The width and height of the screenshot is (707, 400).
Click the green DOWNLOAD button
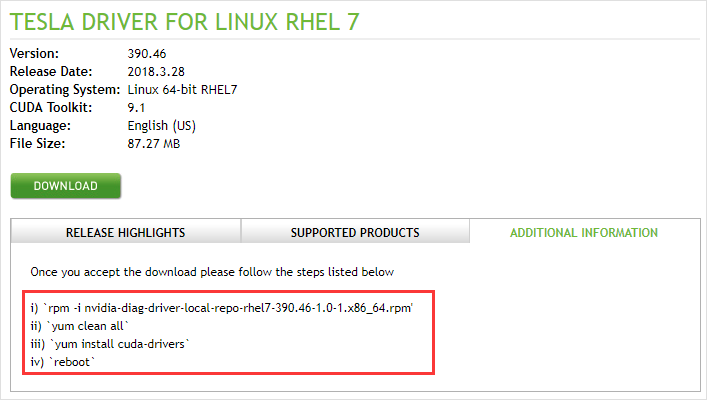click(x=66, y=186)
